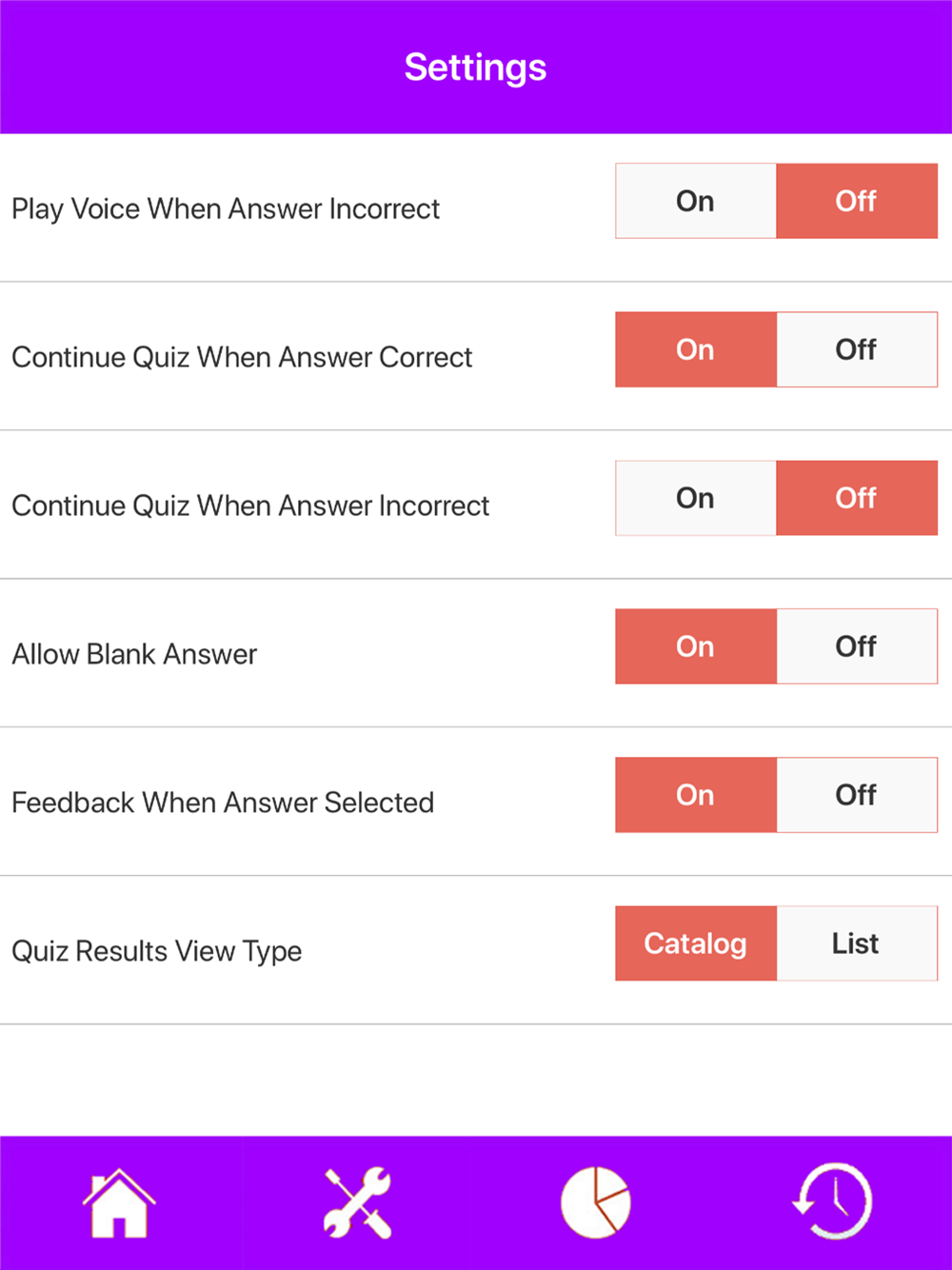
Task: Select Off for Play Voice When Answer Incorrect
Action: [x=857, y=201]
